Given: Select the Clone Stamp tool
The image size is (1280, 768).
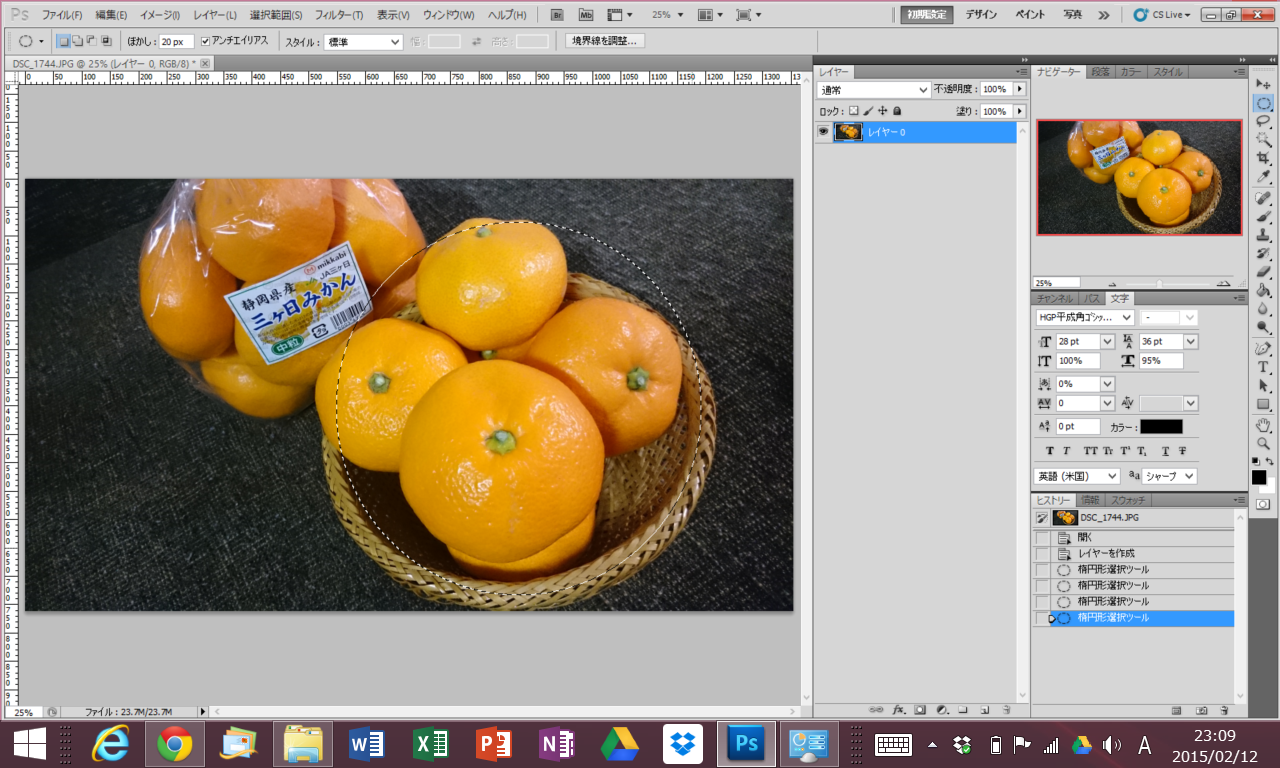Looking at the screenshot, I should pos(1263,235).
